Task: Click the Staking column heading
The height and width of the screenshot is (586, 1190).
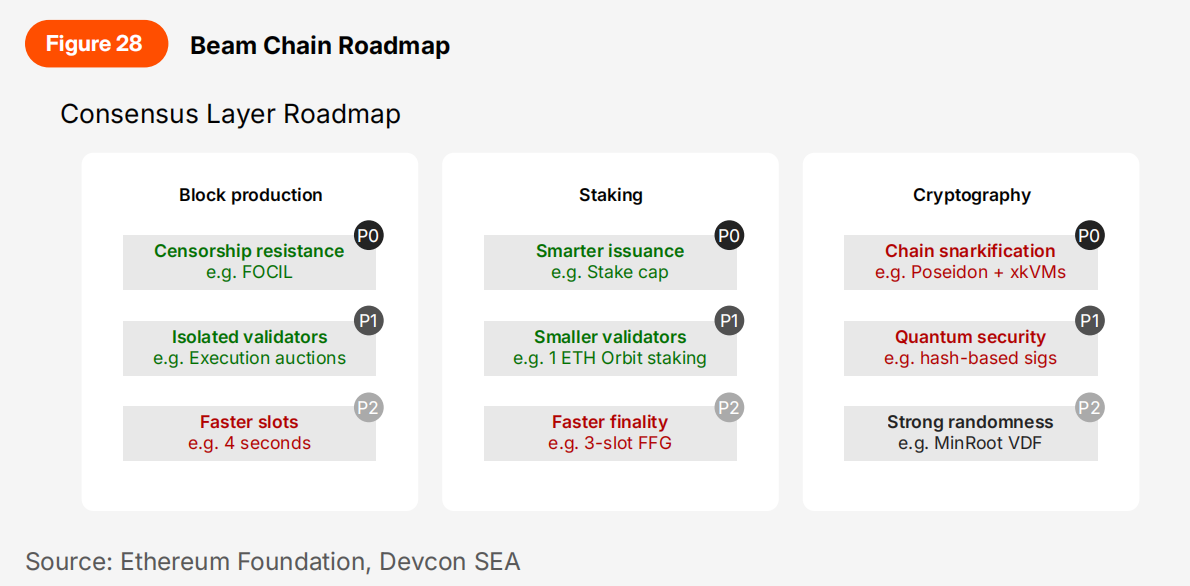Action: click(610, 195)
